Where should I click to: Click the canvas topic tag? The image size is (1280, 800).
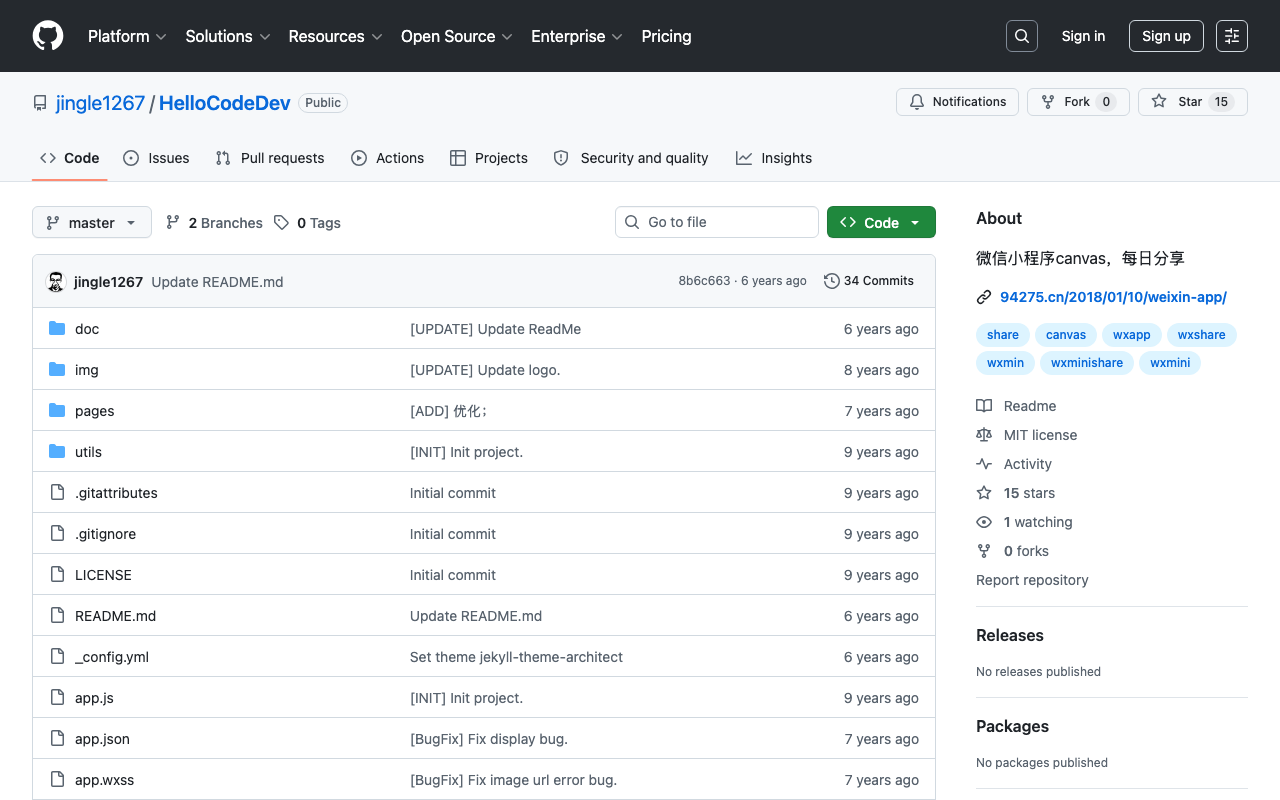click(1066, 335)
